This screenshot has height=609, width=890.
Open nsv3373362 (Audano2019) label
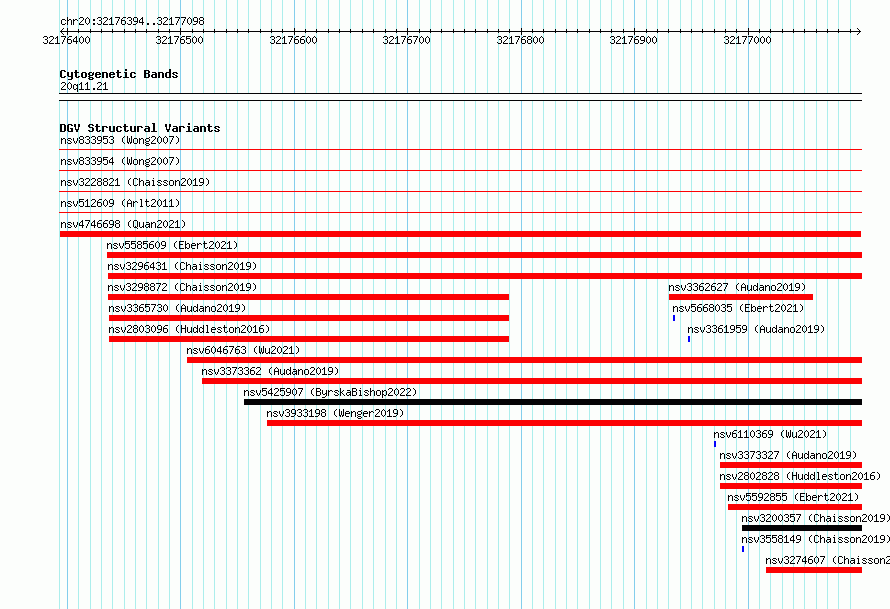tap(270, 371)
